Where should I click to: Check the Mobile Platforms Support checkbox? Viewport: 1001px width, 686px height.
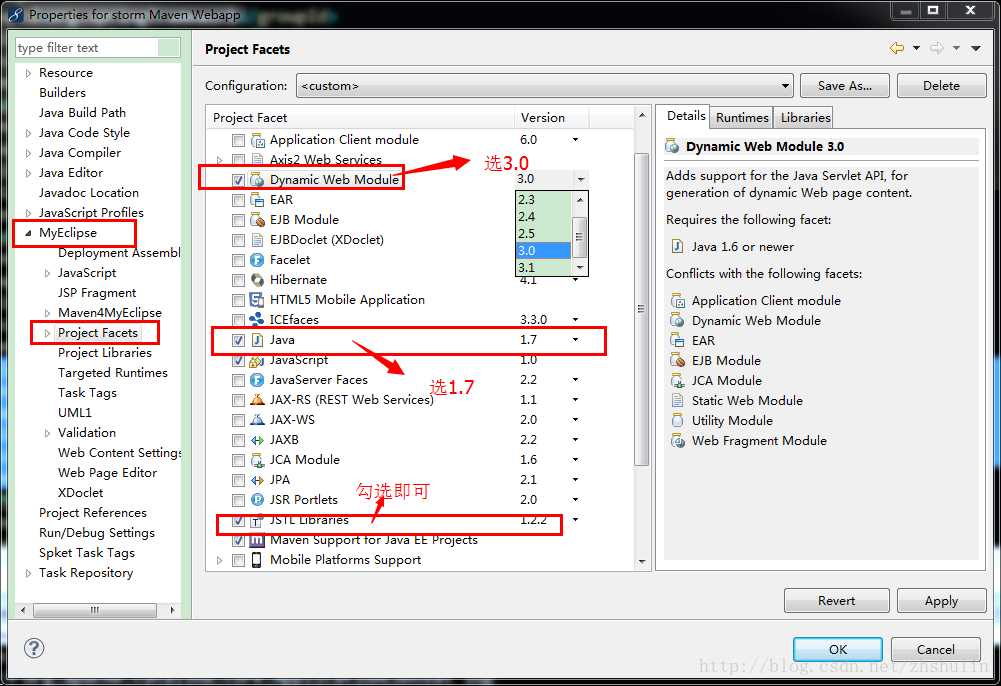point(238,561)
